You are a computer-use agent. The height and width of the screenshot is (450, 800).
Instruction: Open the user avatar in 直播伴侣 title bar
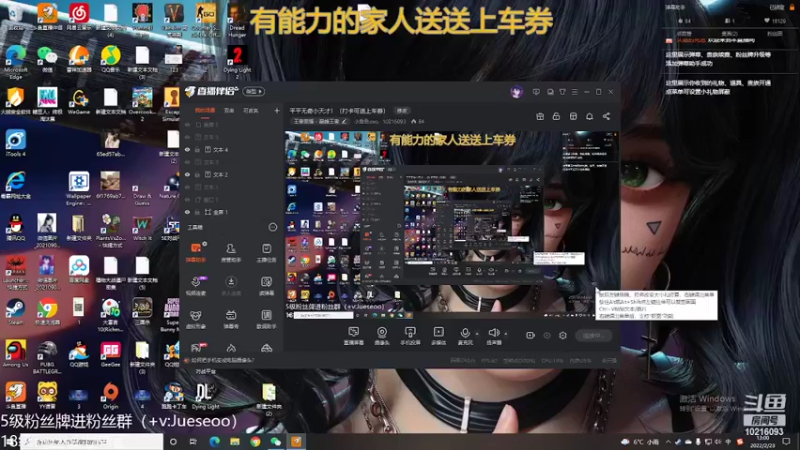pos(516,92)
